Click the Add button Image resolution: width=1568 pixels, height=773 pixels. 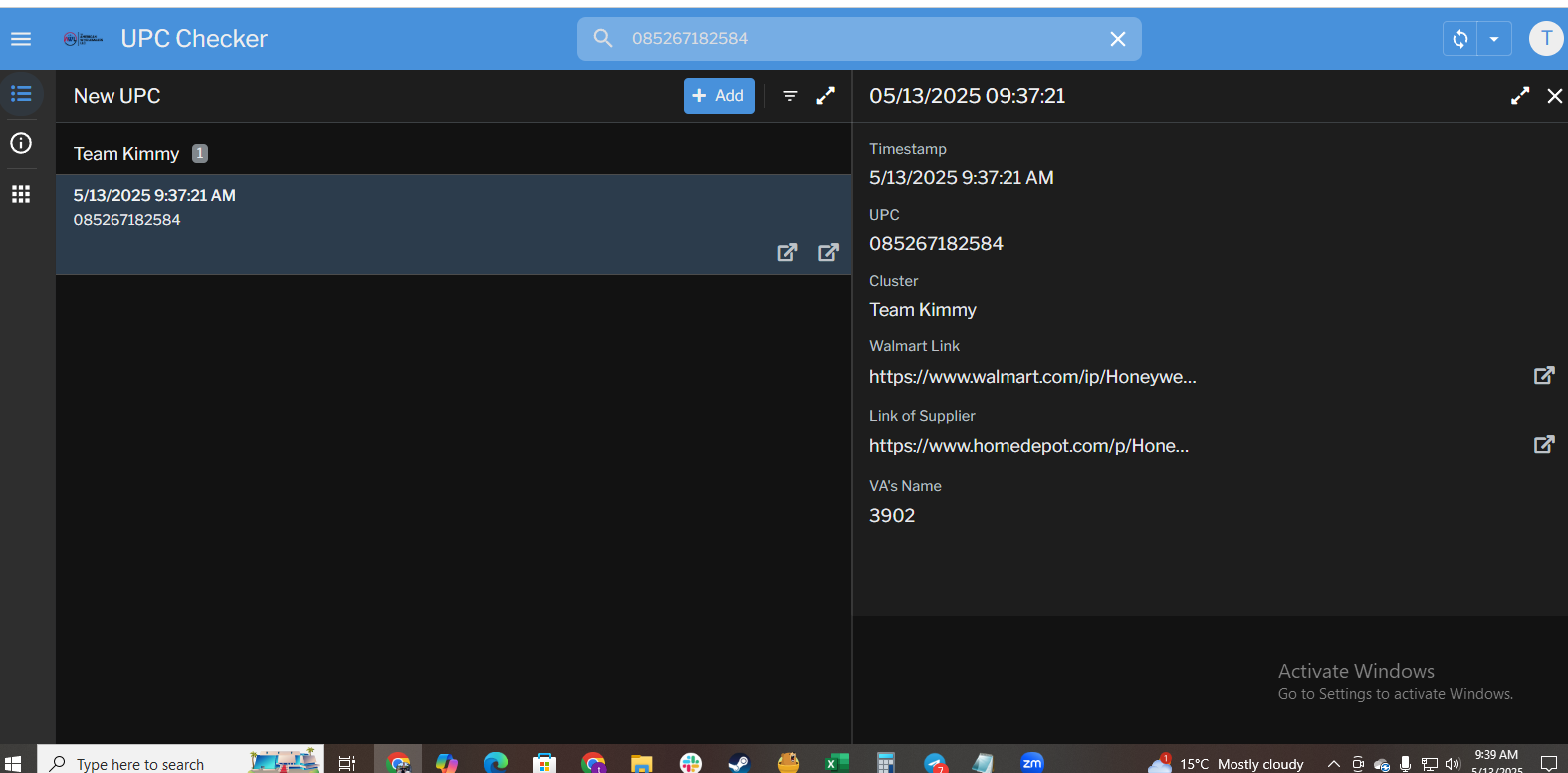718,96
